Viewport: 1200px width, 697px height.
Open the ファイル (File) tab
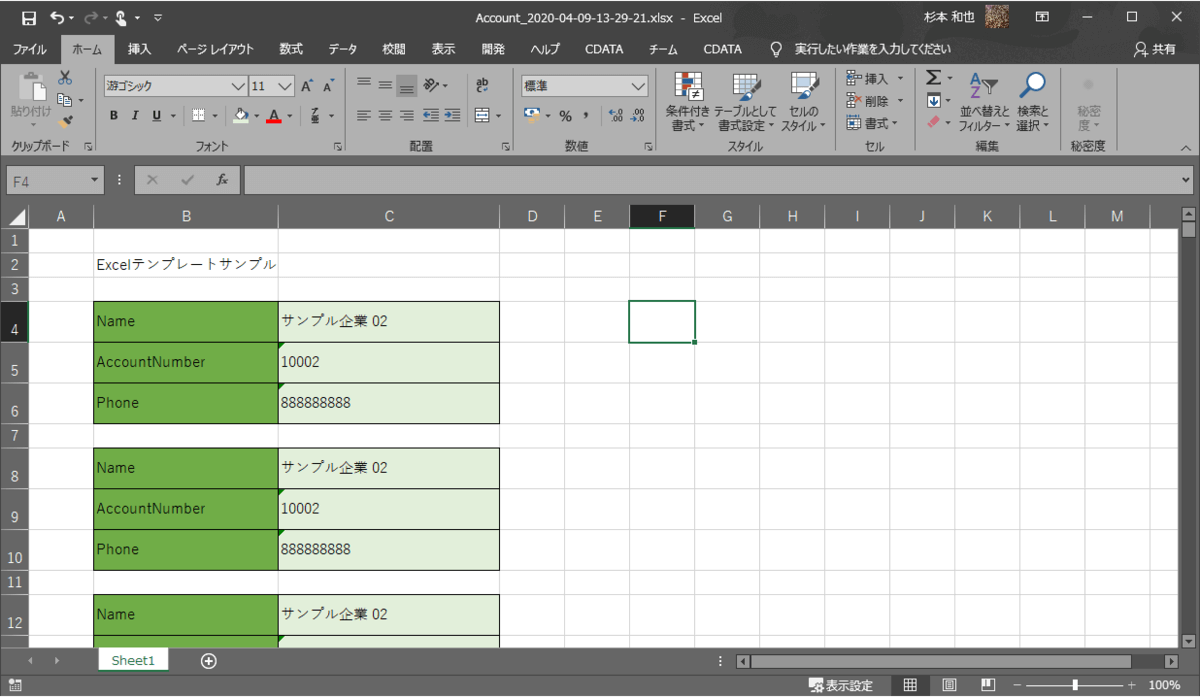pos(30,49)
